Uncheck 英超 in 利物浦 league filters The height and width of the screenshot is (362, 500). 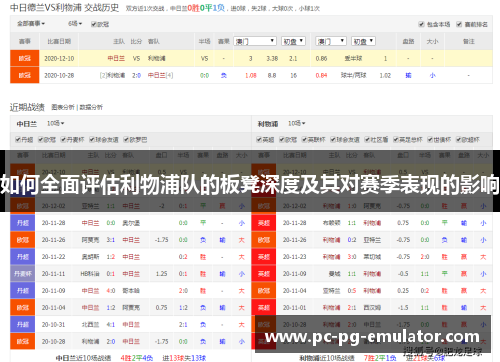(259, 139)
